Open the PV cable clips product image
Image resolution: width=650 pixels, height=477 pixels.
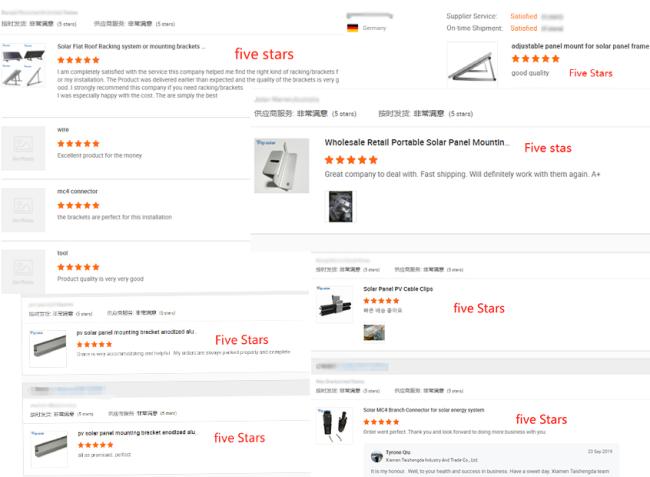pyautogui.click(x=334, y=305)
